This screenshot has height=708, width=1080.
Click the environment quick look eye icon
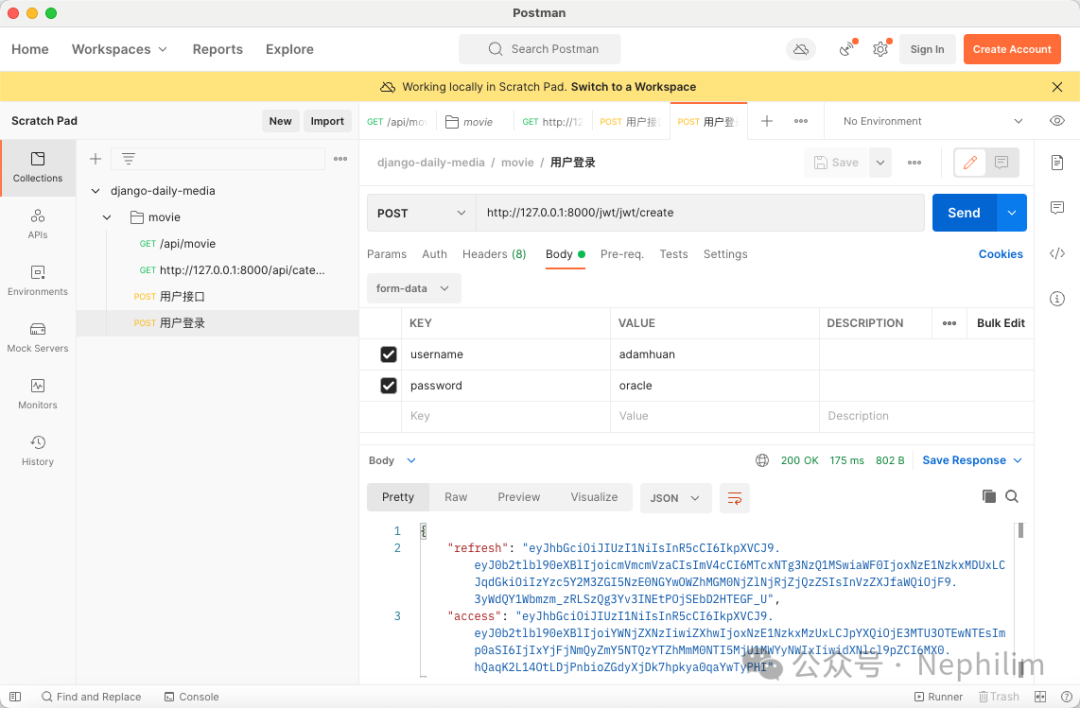click(x=1057, y=121)
